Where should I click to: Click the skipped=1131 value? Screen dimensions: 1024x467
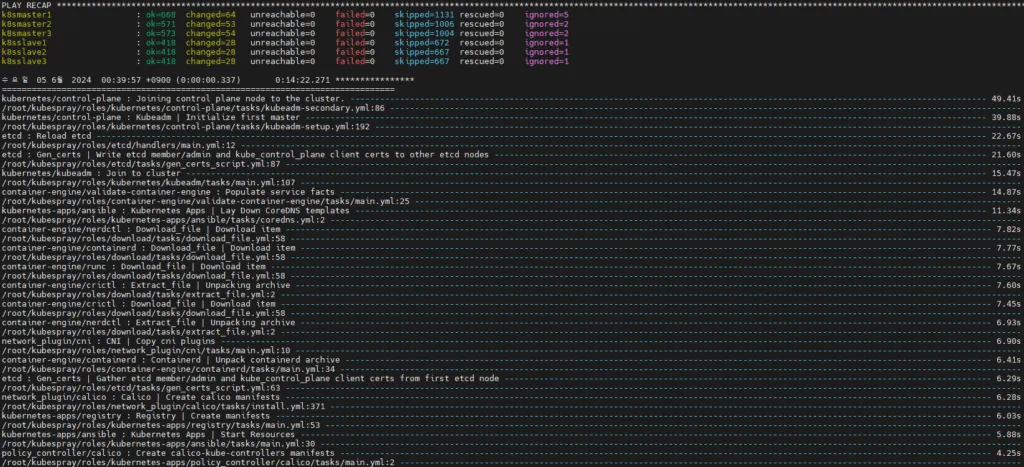[x=424, y=14]
